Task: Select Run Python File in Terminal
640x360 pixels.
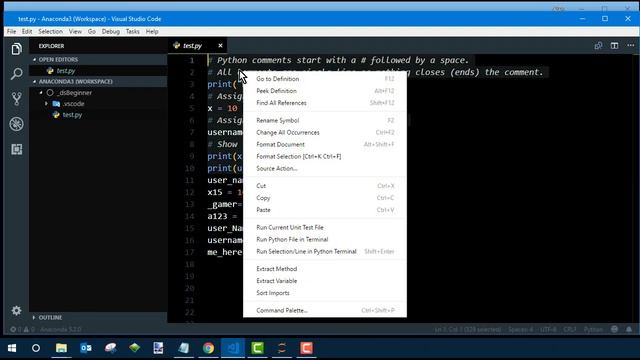Action: point(325,240)
